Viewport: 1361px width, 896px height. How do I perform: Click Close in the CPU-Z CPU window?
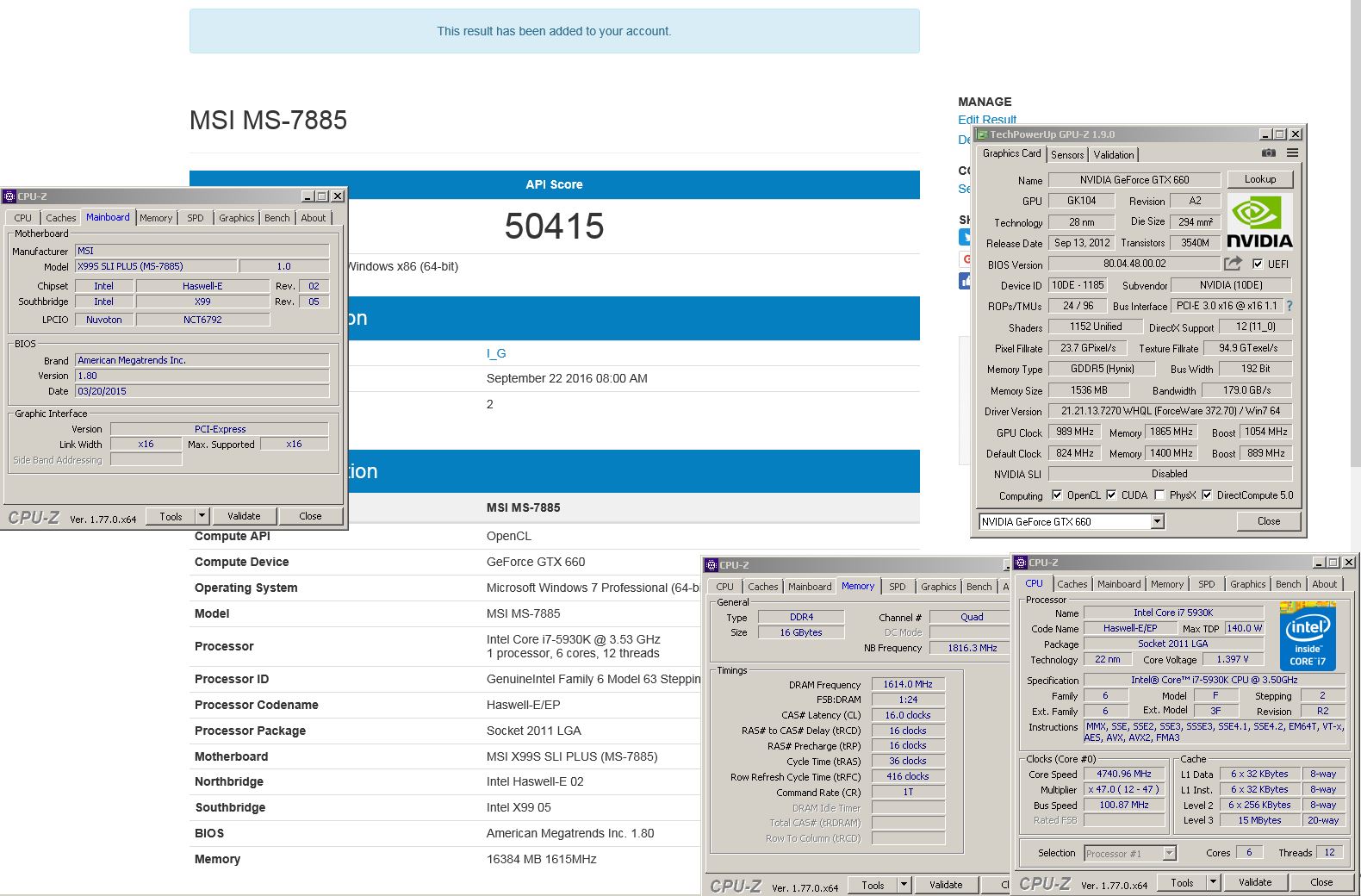pos(1321,882)
